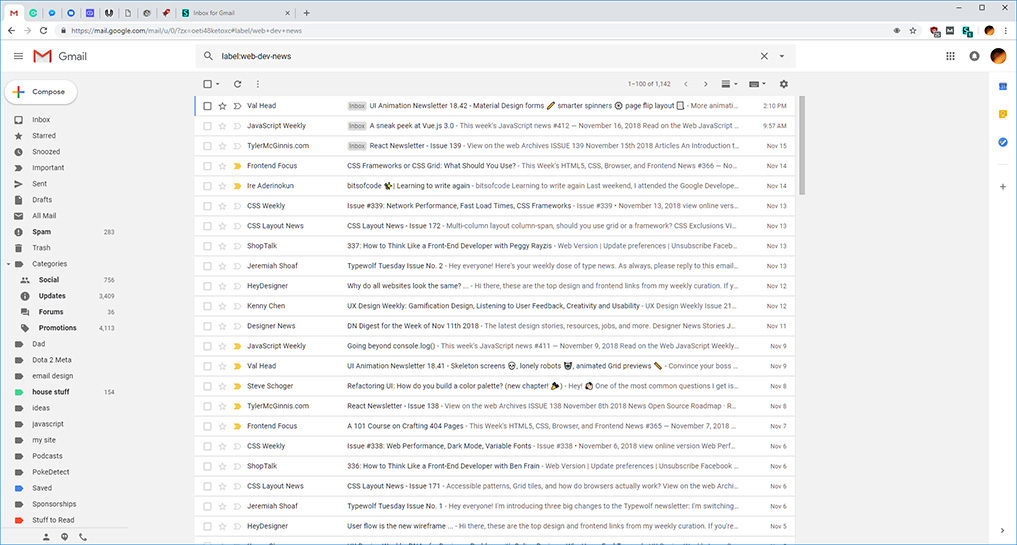Refresh the mail list

point(237,84)
